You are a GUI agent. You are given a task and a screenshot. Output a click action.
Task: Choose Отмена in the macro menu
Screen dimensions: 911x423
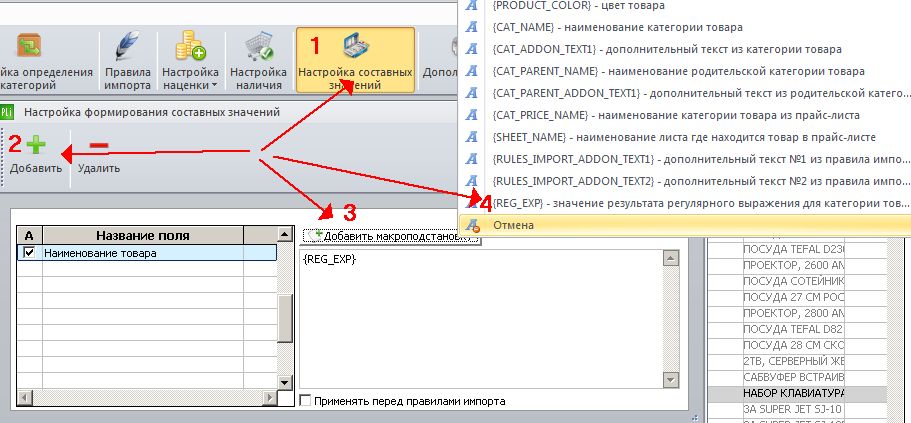(x=686, y=225)
